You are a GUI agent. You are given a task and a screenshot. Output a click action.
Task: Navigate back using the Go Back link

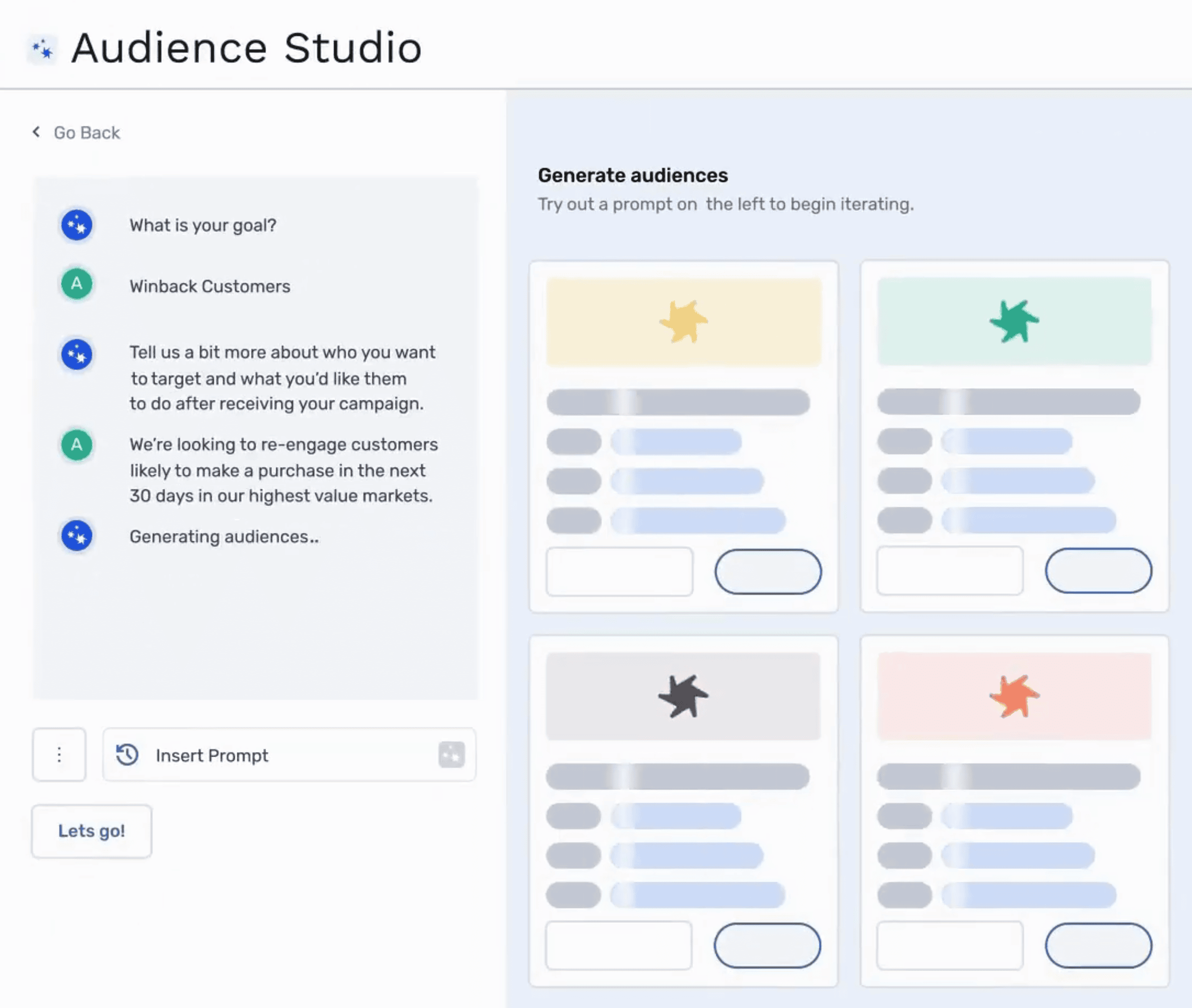[x=86, y=132]
